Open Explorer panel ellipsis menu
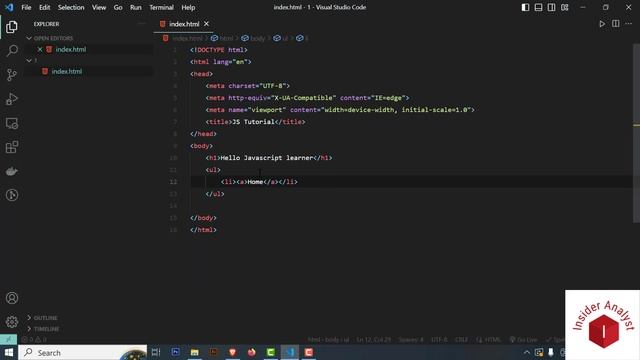 (x=142, y=24)
